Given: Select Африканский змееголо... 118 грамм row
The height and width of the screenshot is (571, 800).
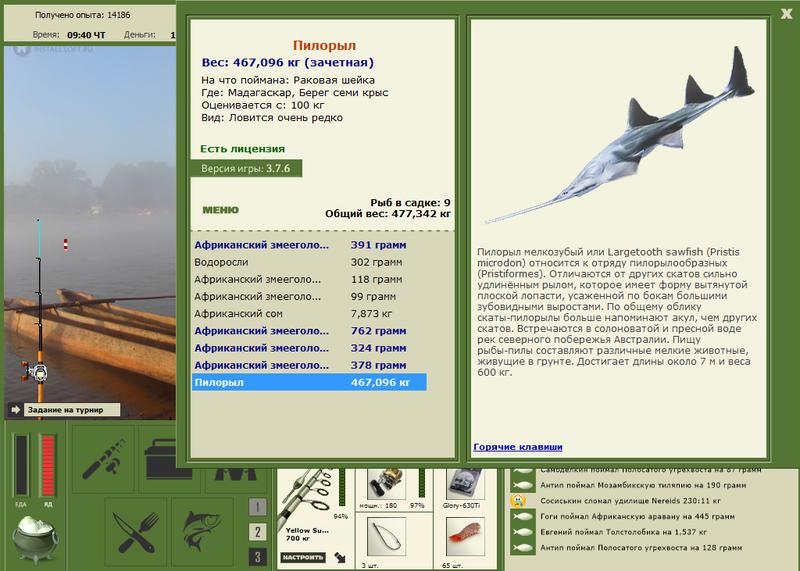Looking at the screenshot, I should [x=309, y=280].
